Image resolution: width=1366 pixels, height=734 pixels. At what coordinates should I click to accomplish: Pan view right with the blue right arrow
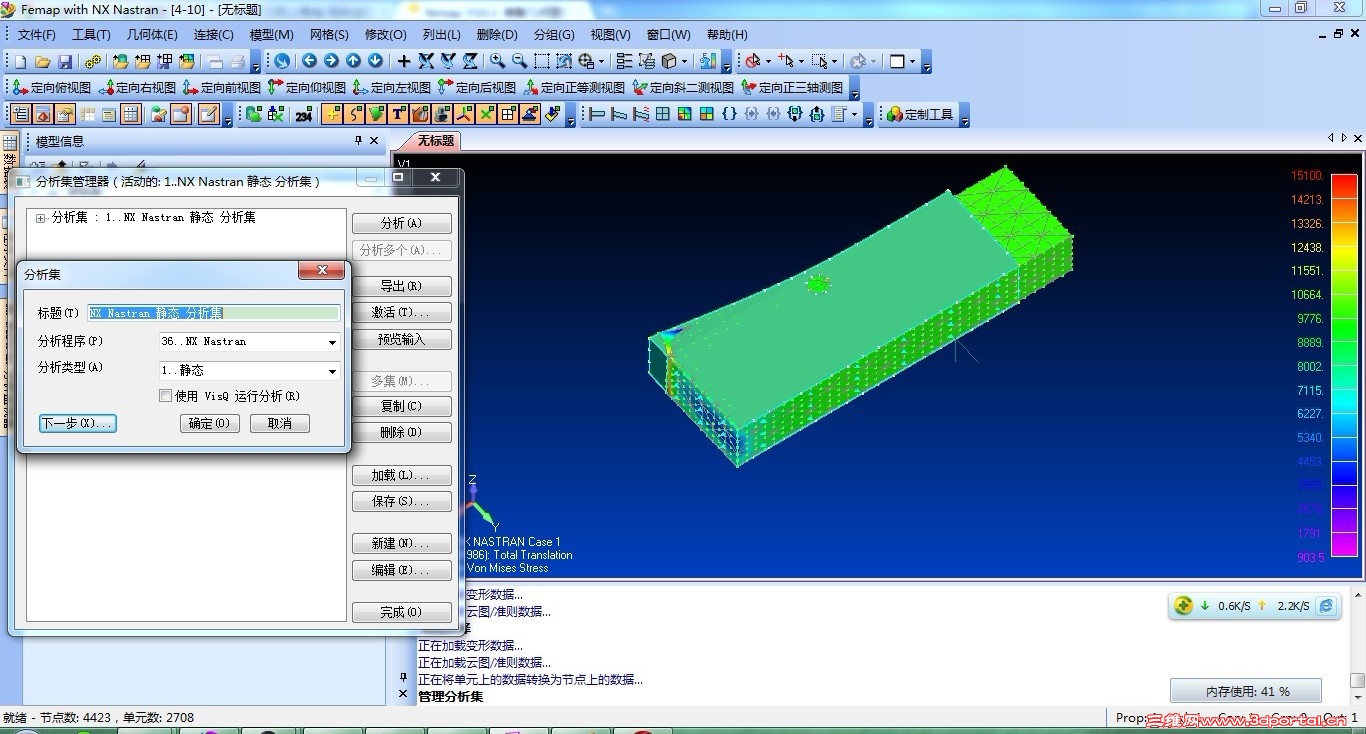pos(331,60)
